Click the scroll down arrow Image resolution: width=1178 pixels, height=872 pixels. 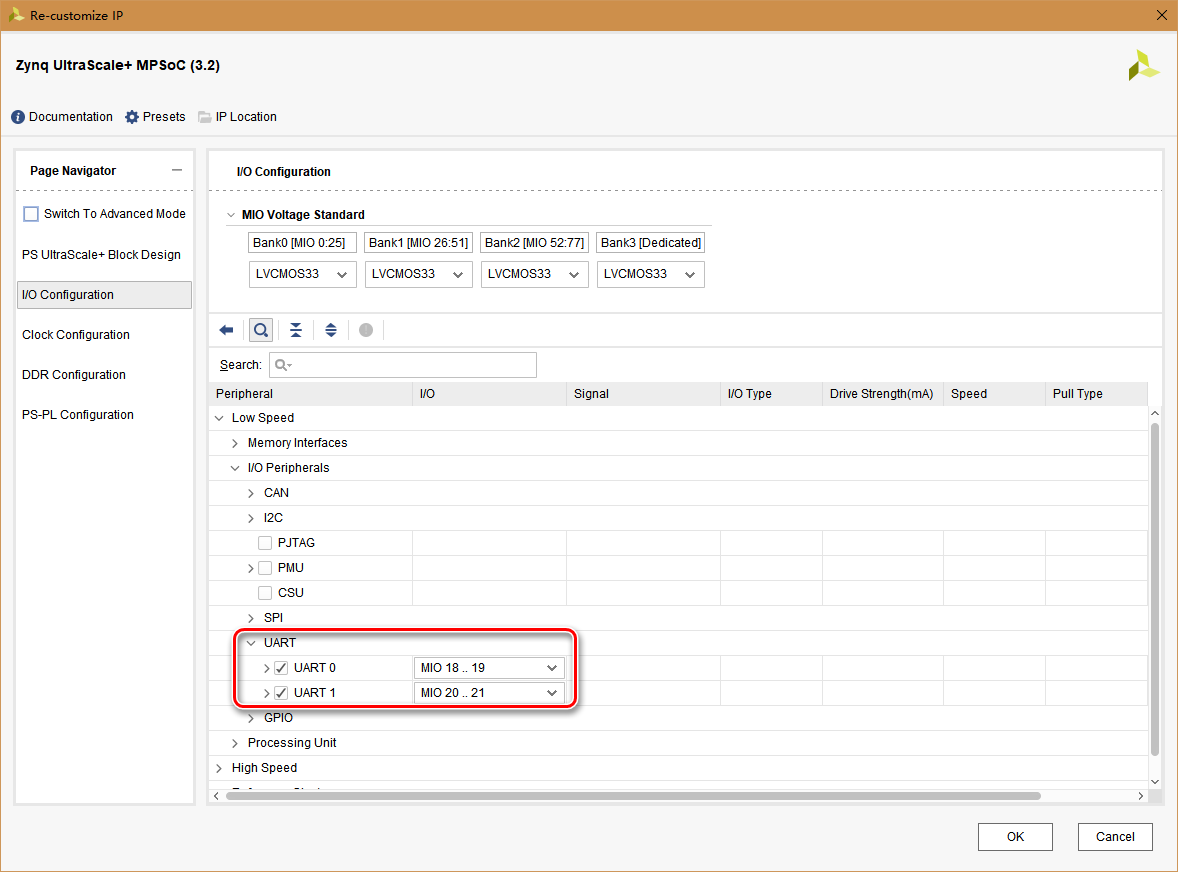click(x=1155, y=782)
